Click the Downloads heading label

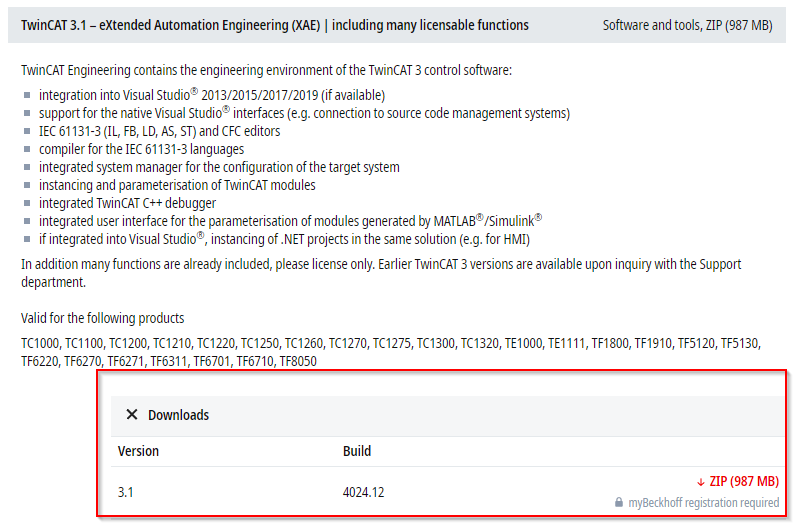tap(178, 415)
